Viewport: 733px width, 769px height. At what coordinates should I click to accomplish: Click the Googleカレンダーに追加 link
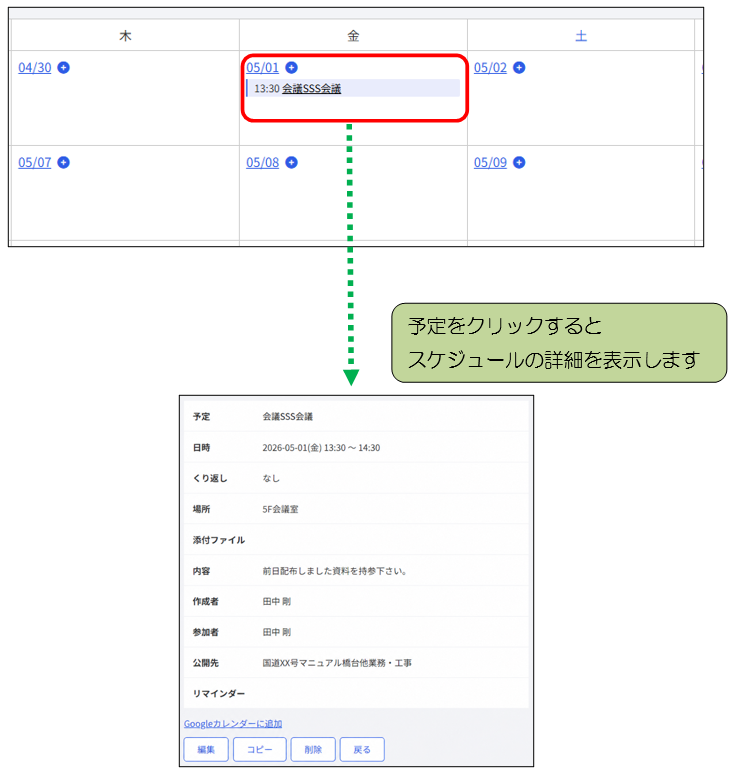point(233,724)
